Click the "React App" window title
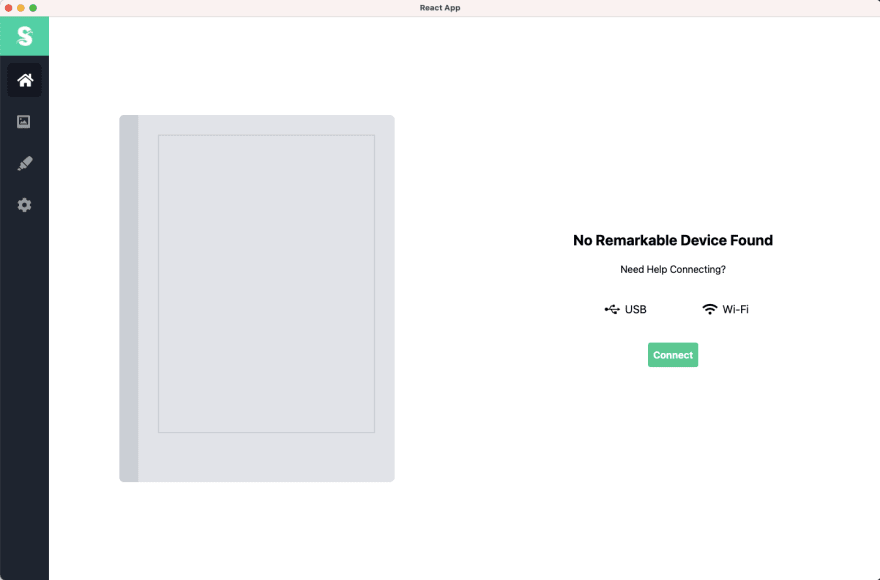 click(440, 8)
